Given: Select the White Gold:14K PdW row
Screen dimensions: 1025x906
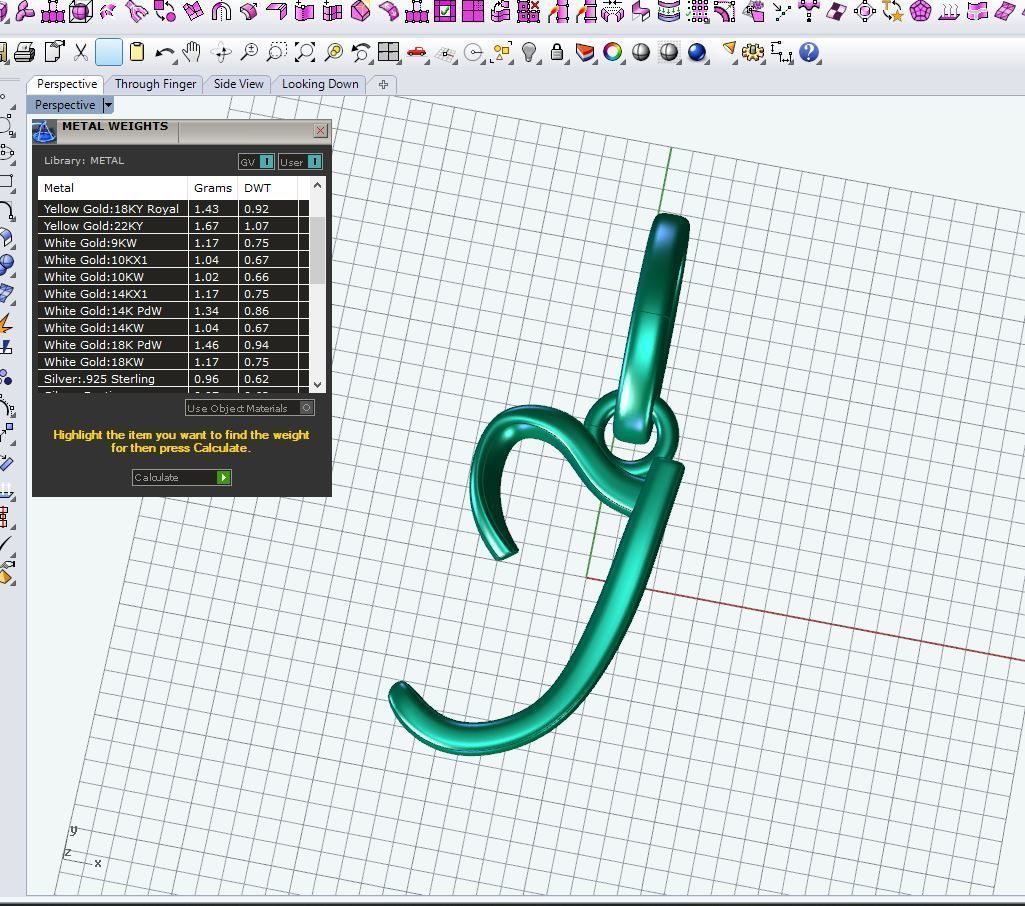Looking at the screenshot, I should (173, 310).
